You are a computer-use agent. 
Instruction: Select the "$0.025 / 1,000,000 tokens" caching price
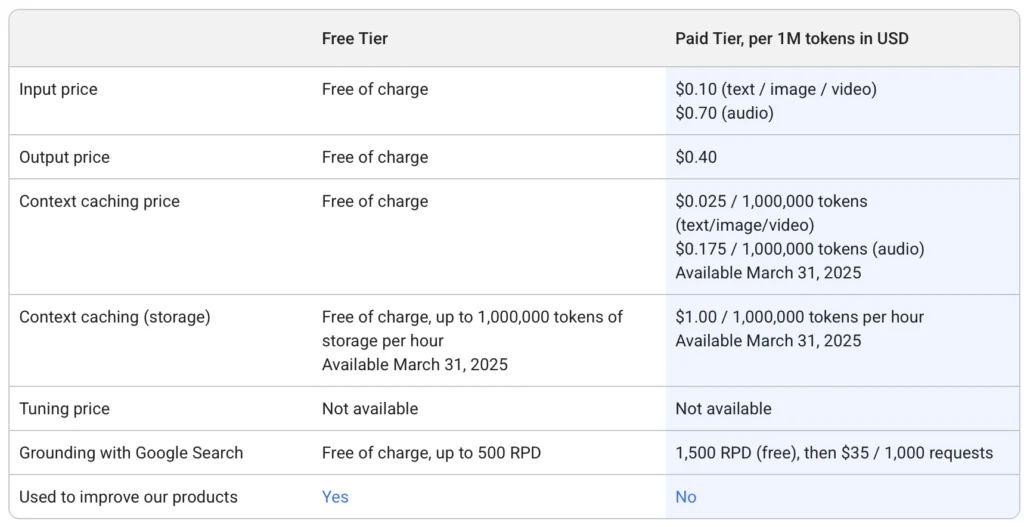771,201
